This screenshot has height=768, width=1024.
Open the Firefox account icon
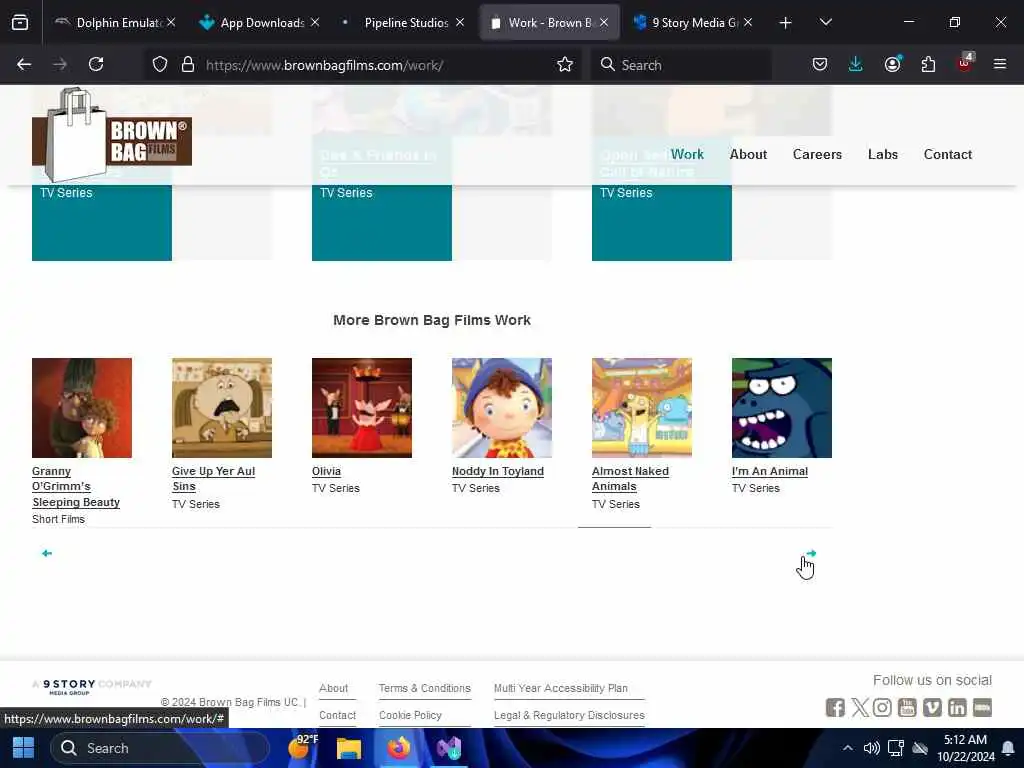tap(892, 64)
